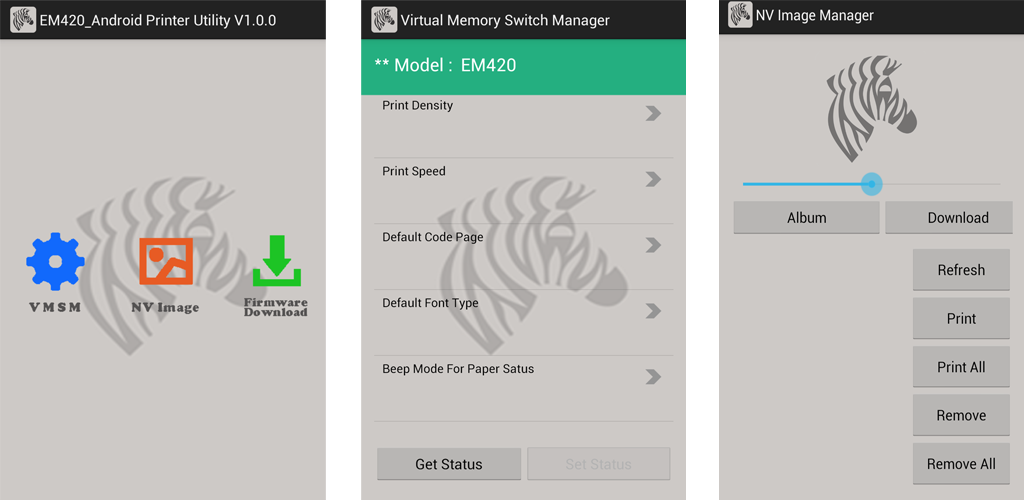Open the Album button
Screen dimensions: 1024x500
click(807, 217)
